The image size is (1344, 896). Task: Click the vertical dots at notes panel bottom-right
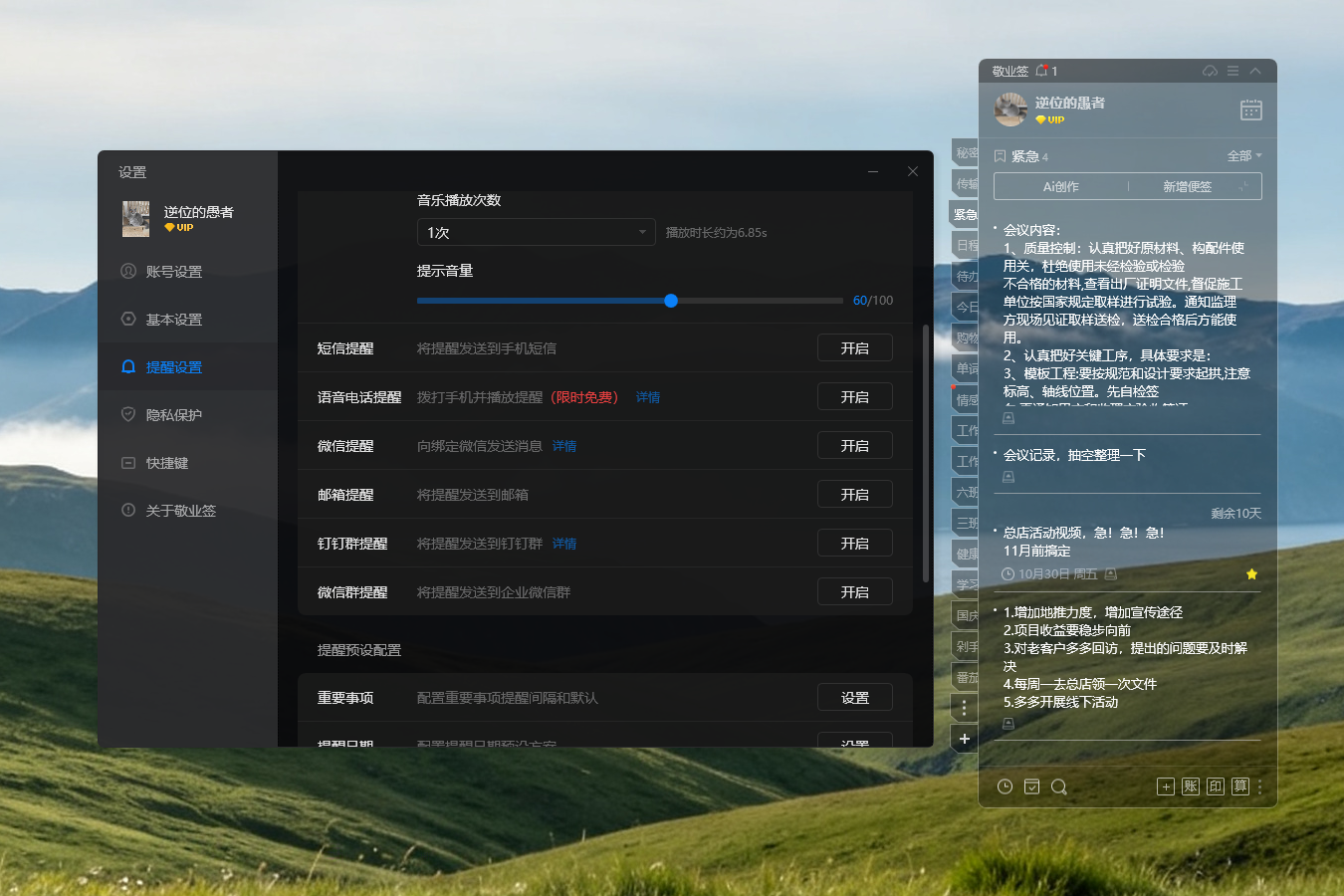(1260, 786)
